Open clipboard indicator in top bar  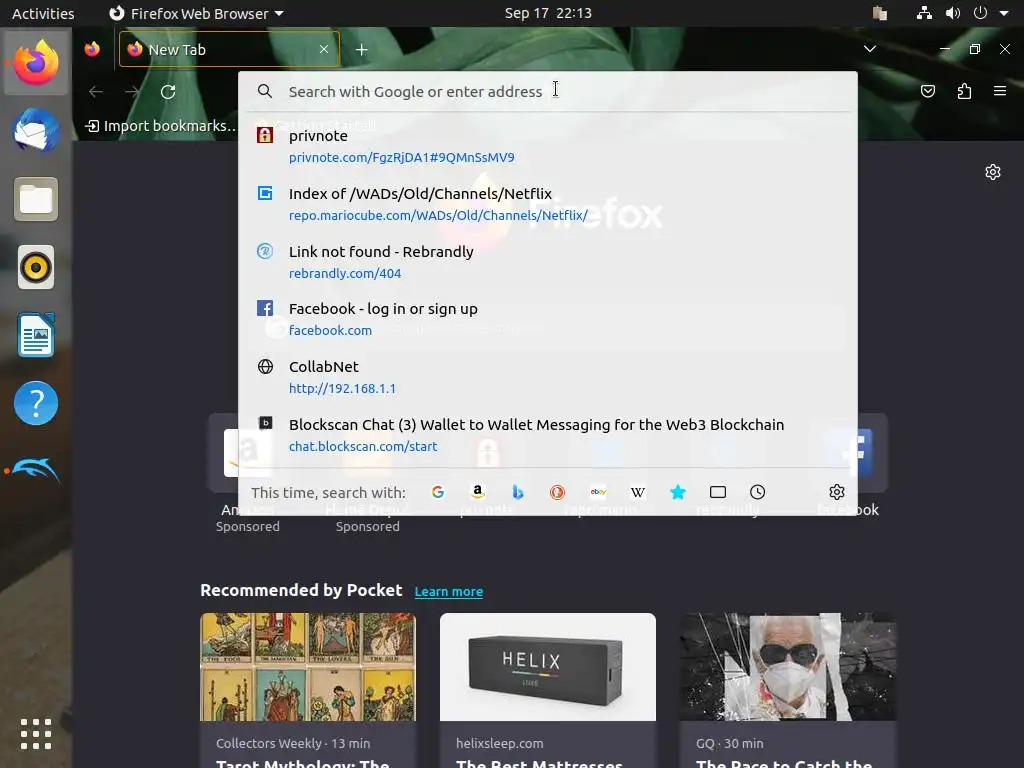[880, 13]
